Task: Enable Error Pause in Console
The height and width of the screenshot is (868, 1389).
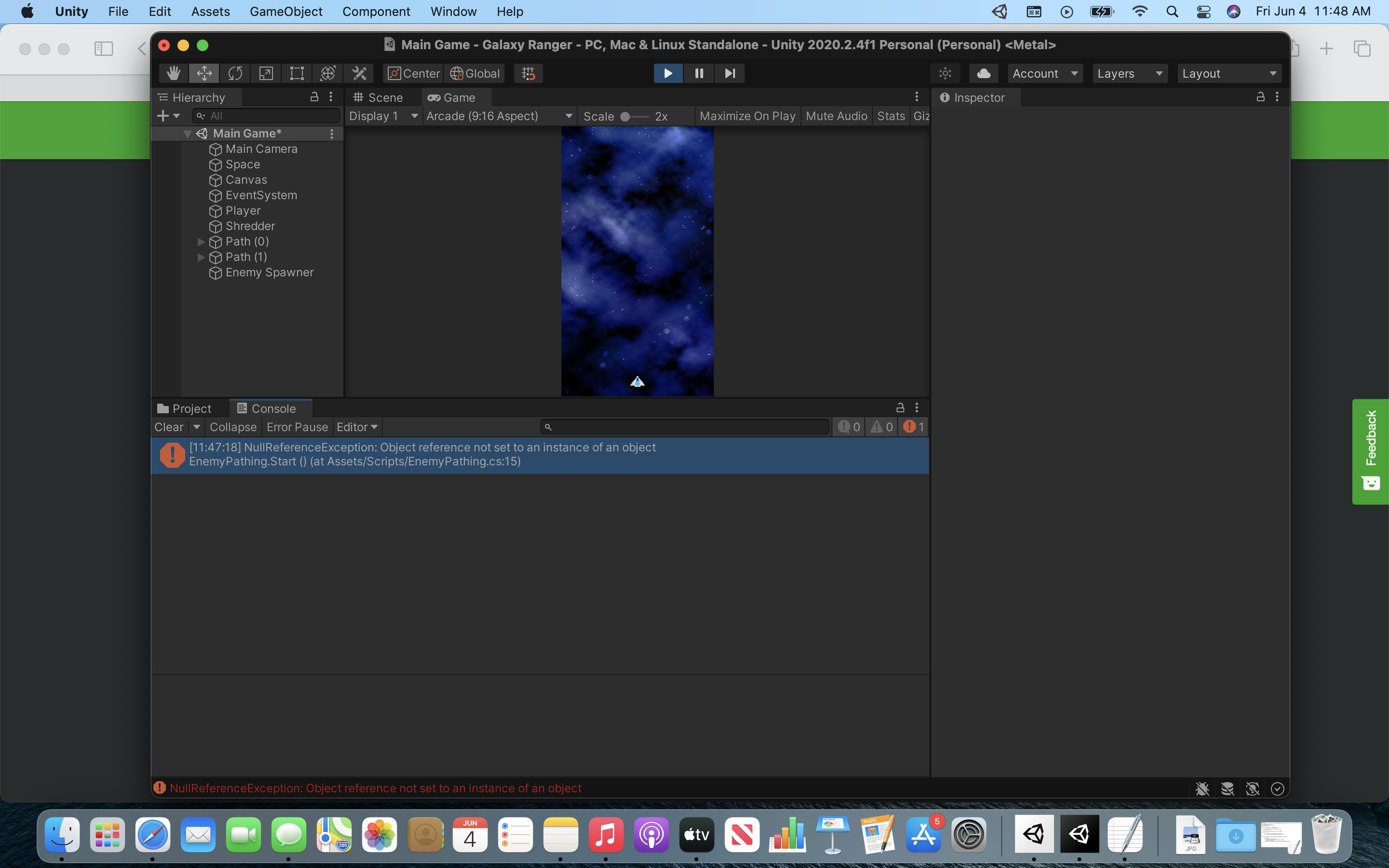Action: [x=297, y=427]
